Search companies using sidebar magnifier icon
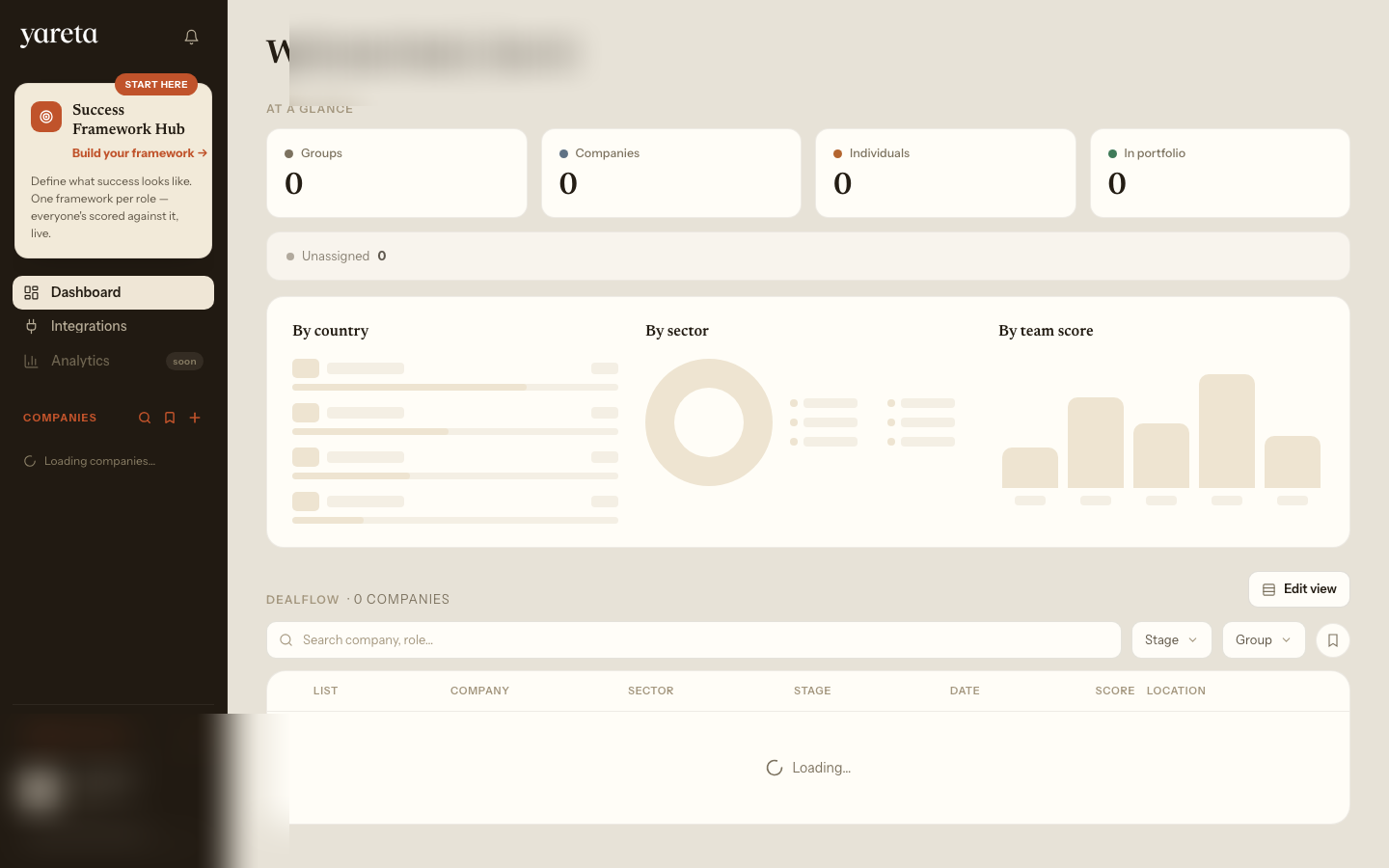 (x=145, y=418)
